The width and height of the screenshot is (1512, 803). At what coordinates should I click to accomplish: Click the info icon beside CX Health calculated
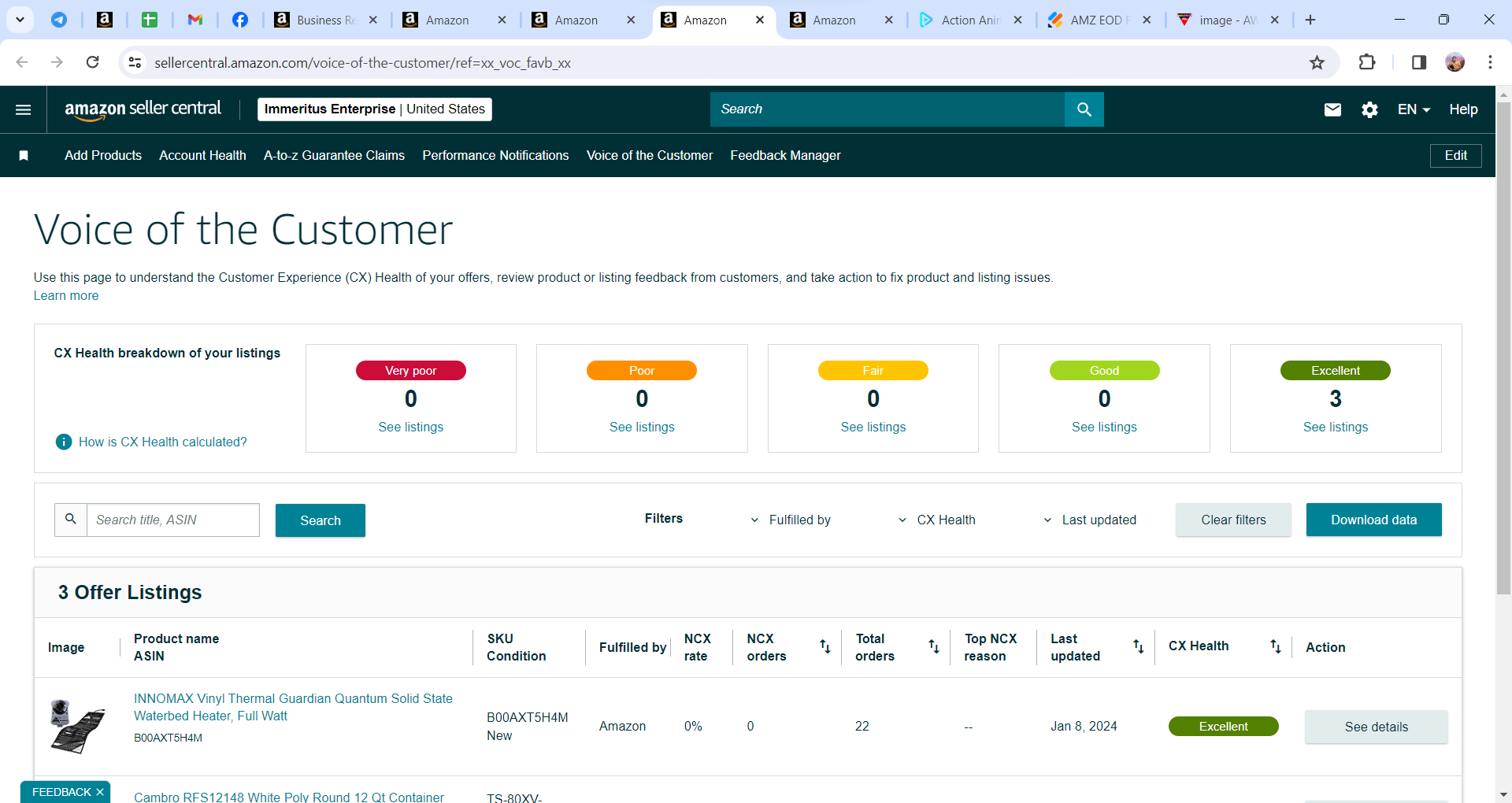64,442
